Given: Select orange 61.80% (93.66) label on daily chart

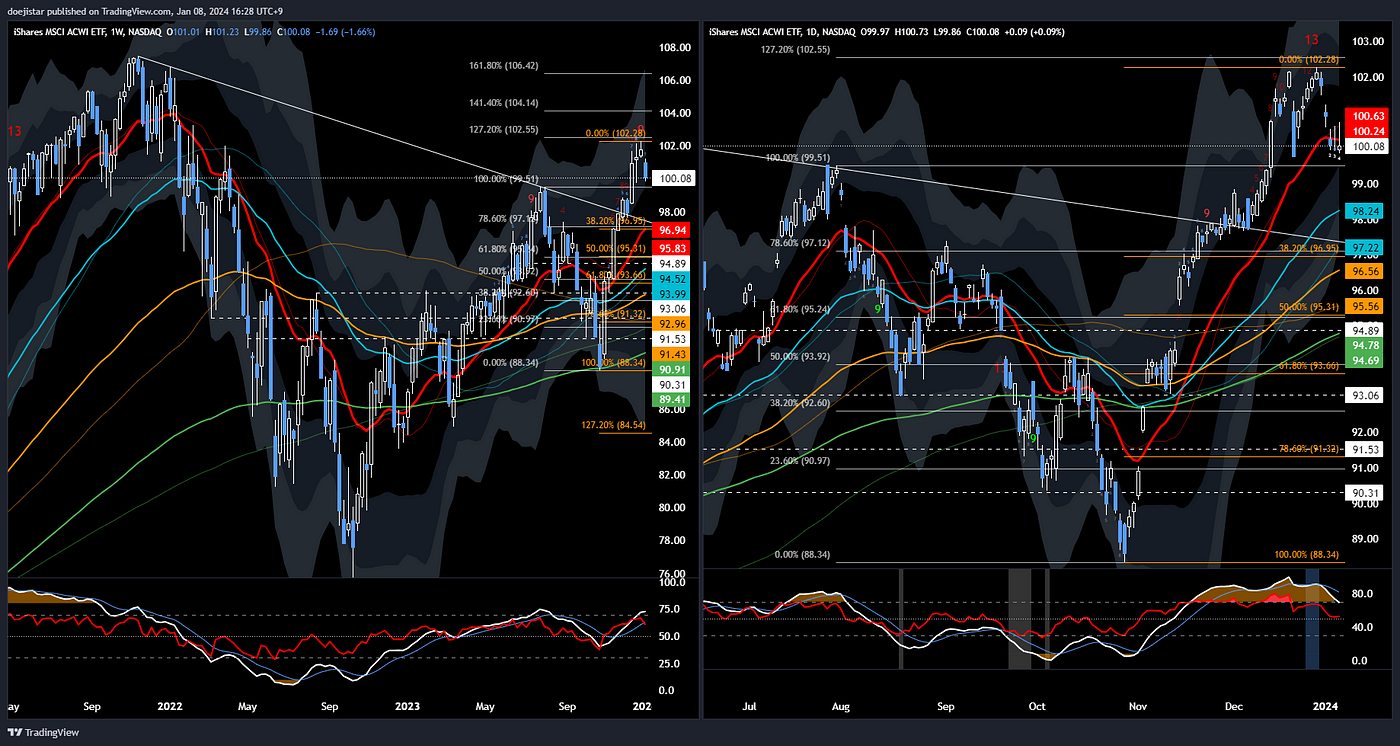Looking at the screenshot, I should click(1307, 366).
